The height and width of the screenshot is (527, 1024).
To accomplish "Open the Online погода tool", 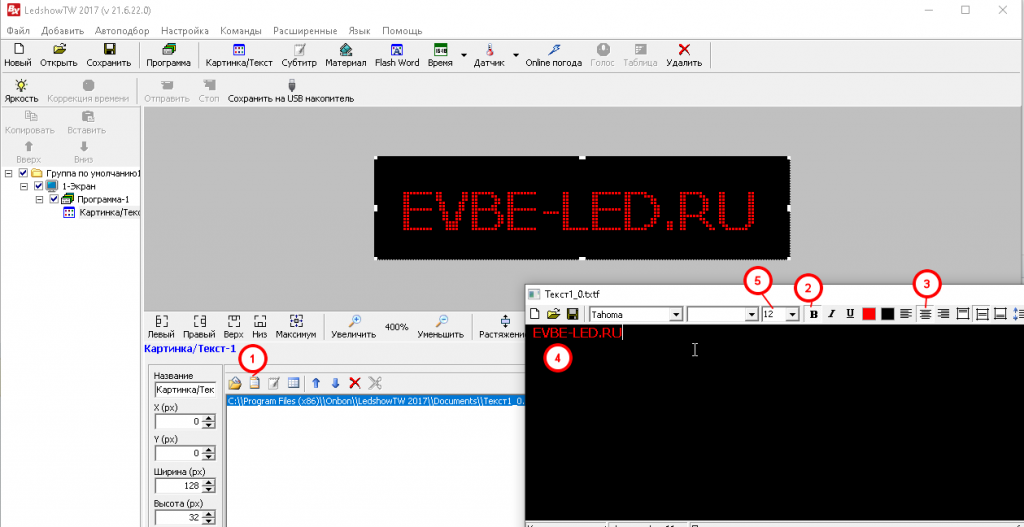I will (x=553, y=54).
